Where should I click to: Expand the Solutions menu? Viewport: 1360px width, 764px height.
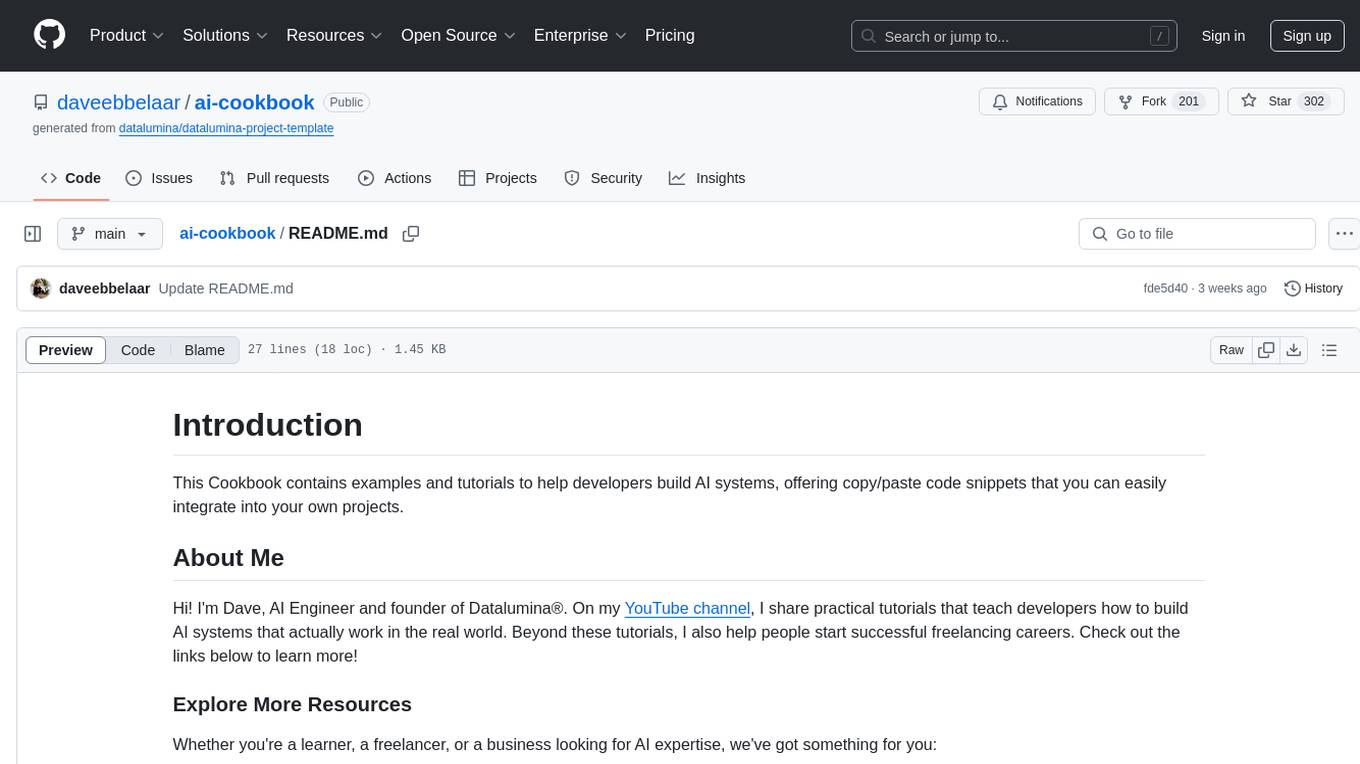[x=225, y=35]
